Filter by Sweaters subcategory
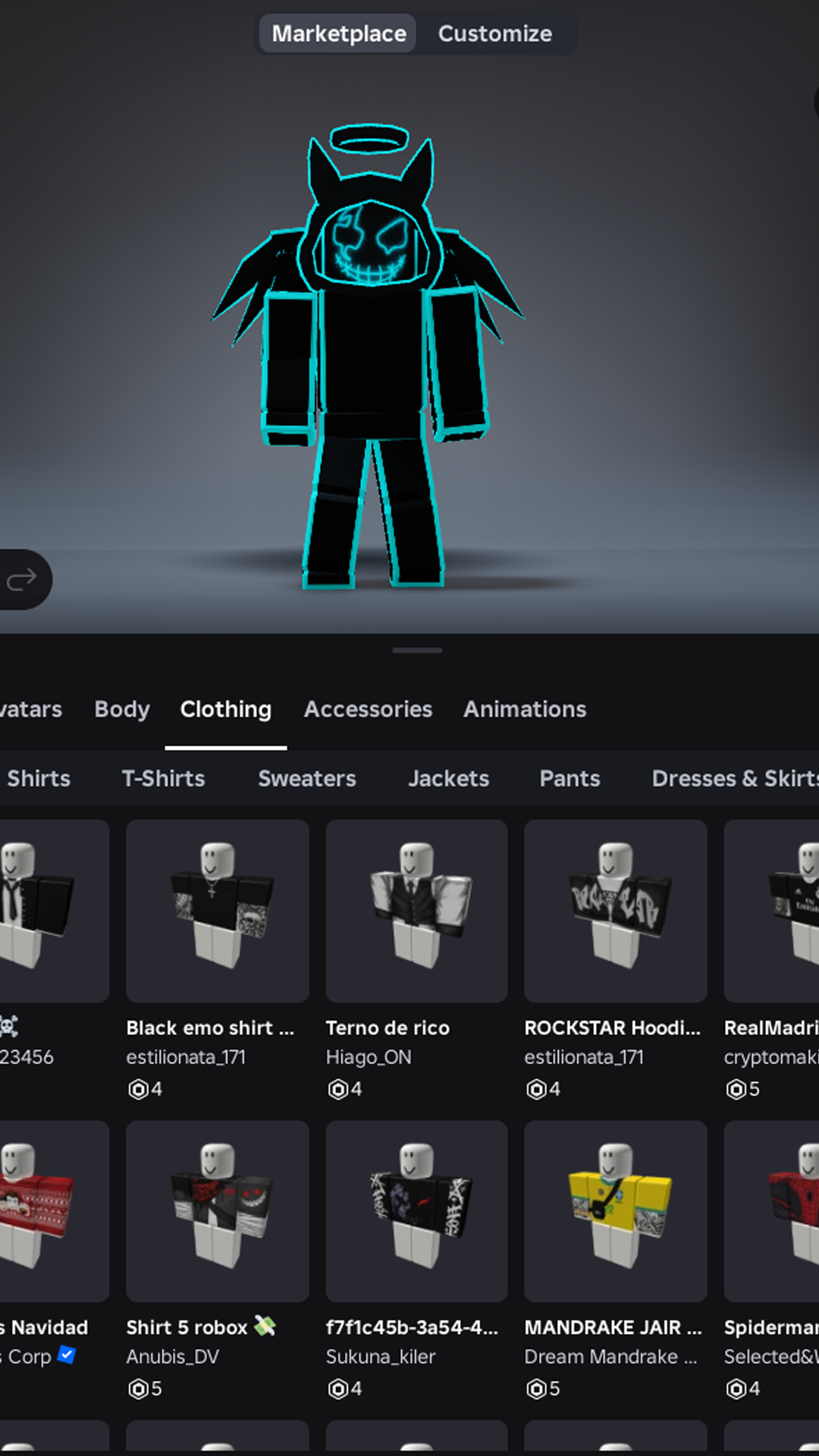 tap(307, 779)
